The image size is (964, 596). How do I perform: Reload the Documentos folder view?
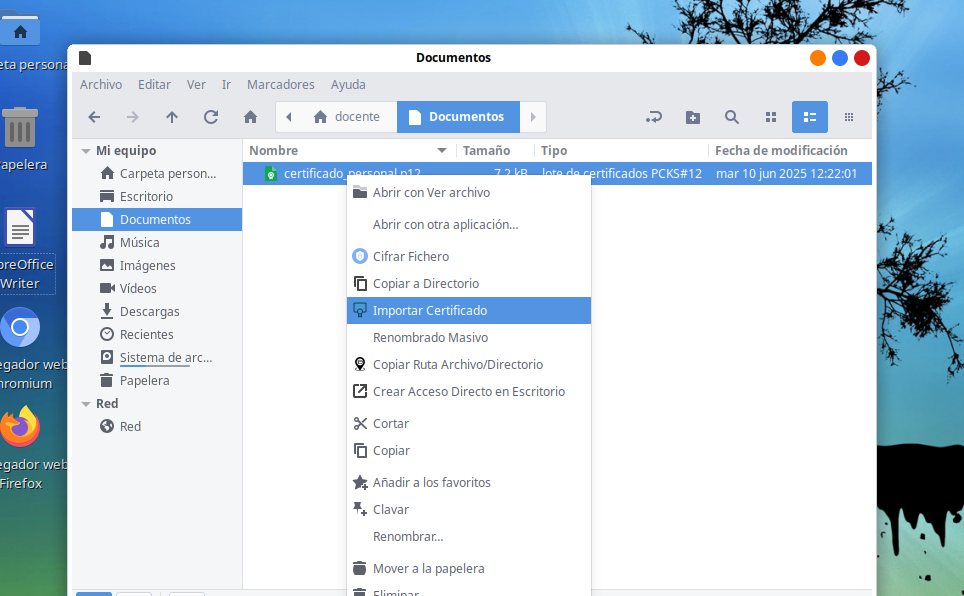(x=211, y=117)
